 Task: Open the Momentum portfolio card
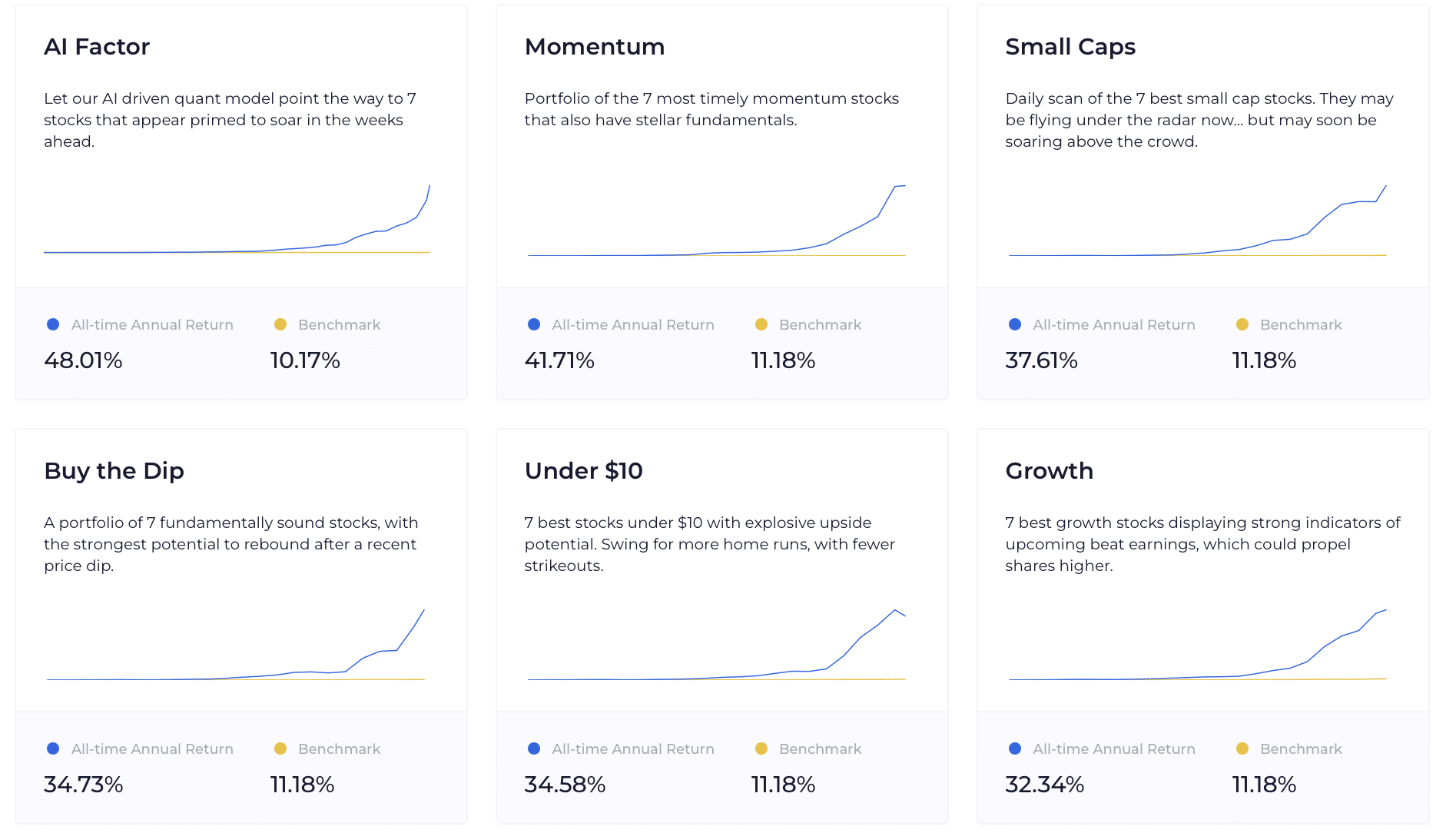[x=594, y=46]
